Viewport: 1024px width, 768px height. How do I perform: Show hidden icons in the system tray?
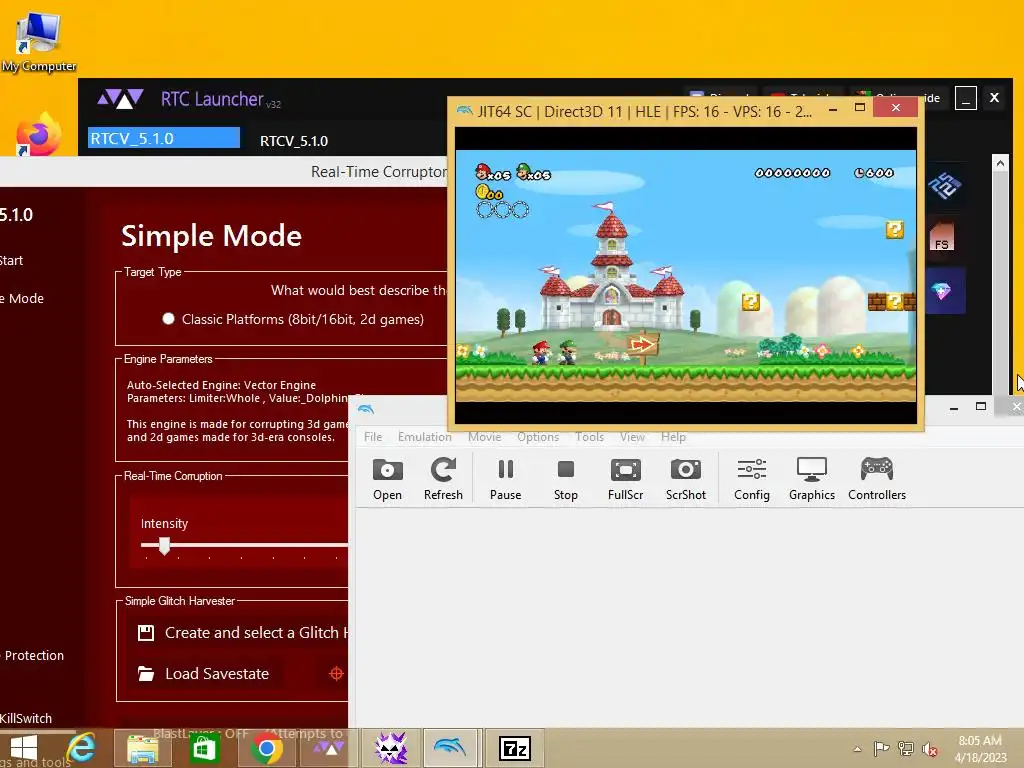[x=857, y=749]
